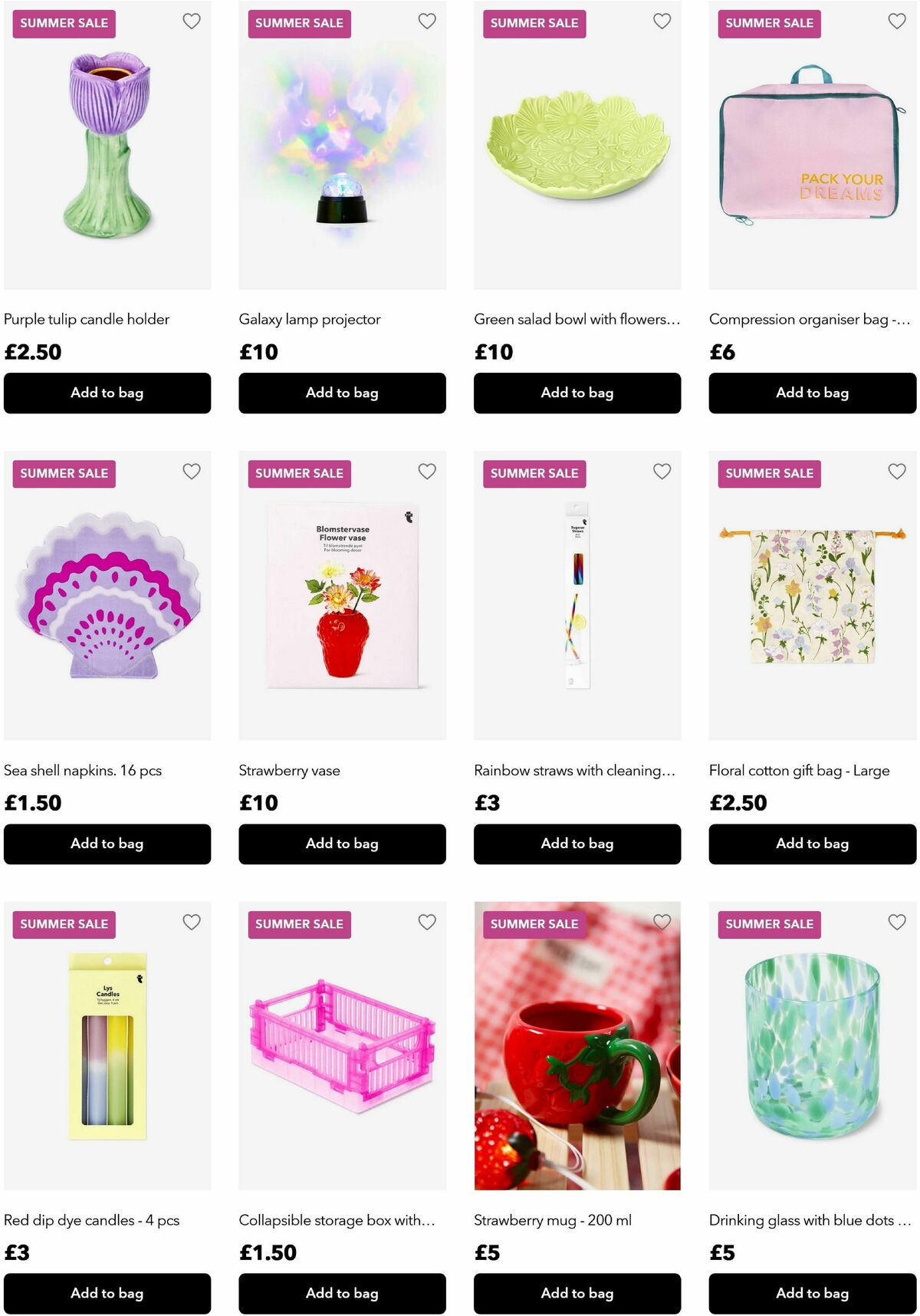920x1316 pixels.
Task: Toggle wishlist heart on Drinking glass
Action: point(897,922)
